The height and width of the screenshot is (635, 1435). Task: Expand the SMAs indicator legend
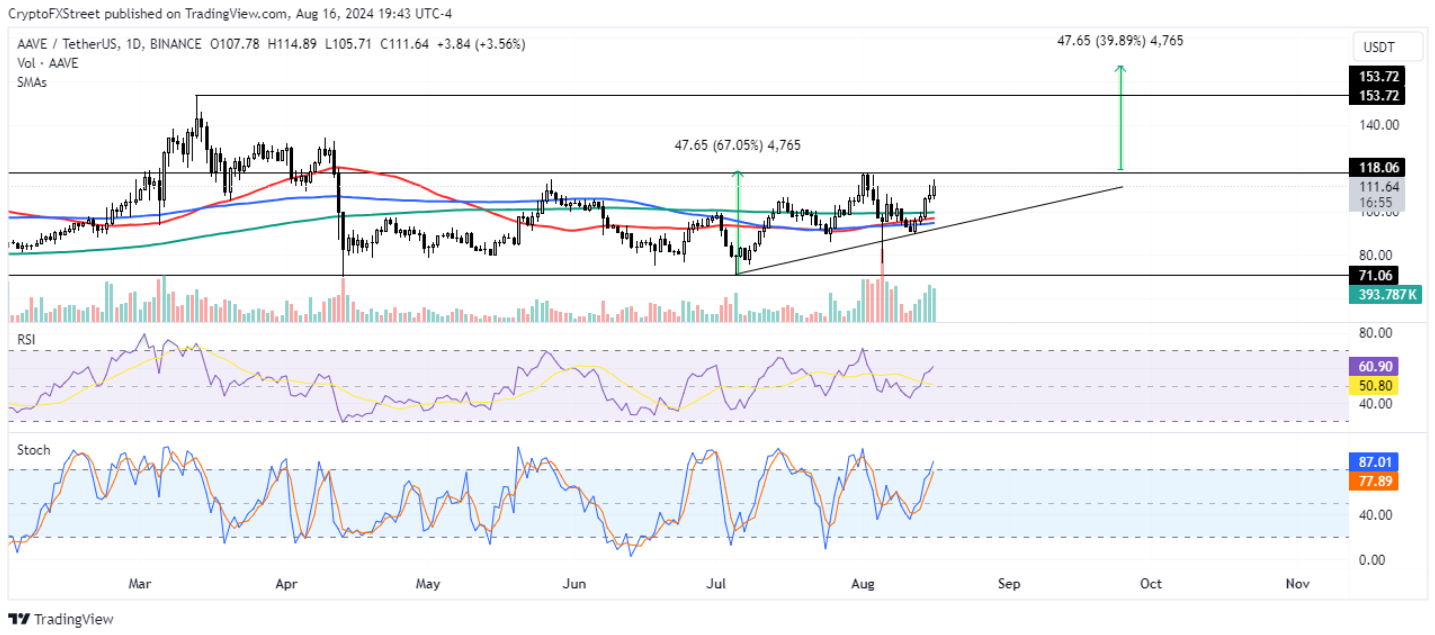(x=31, y=82)
